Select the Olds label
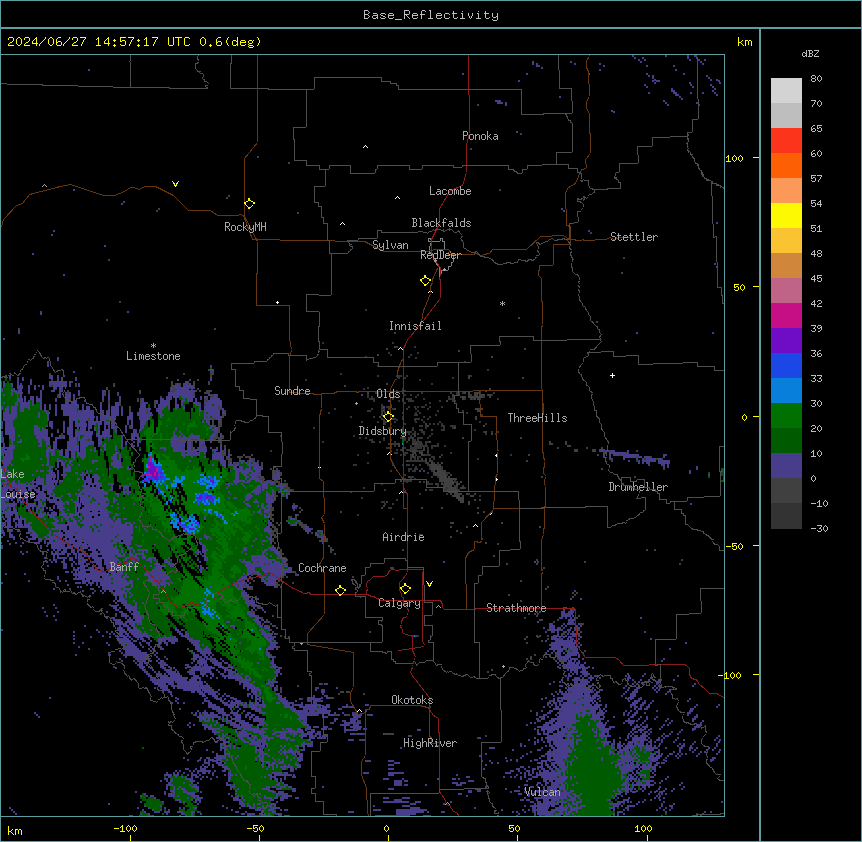 388,394
